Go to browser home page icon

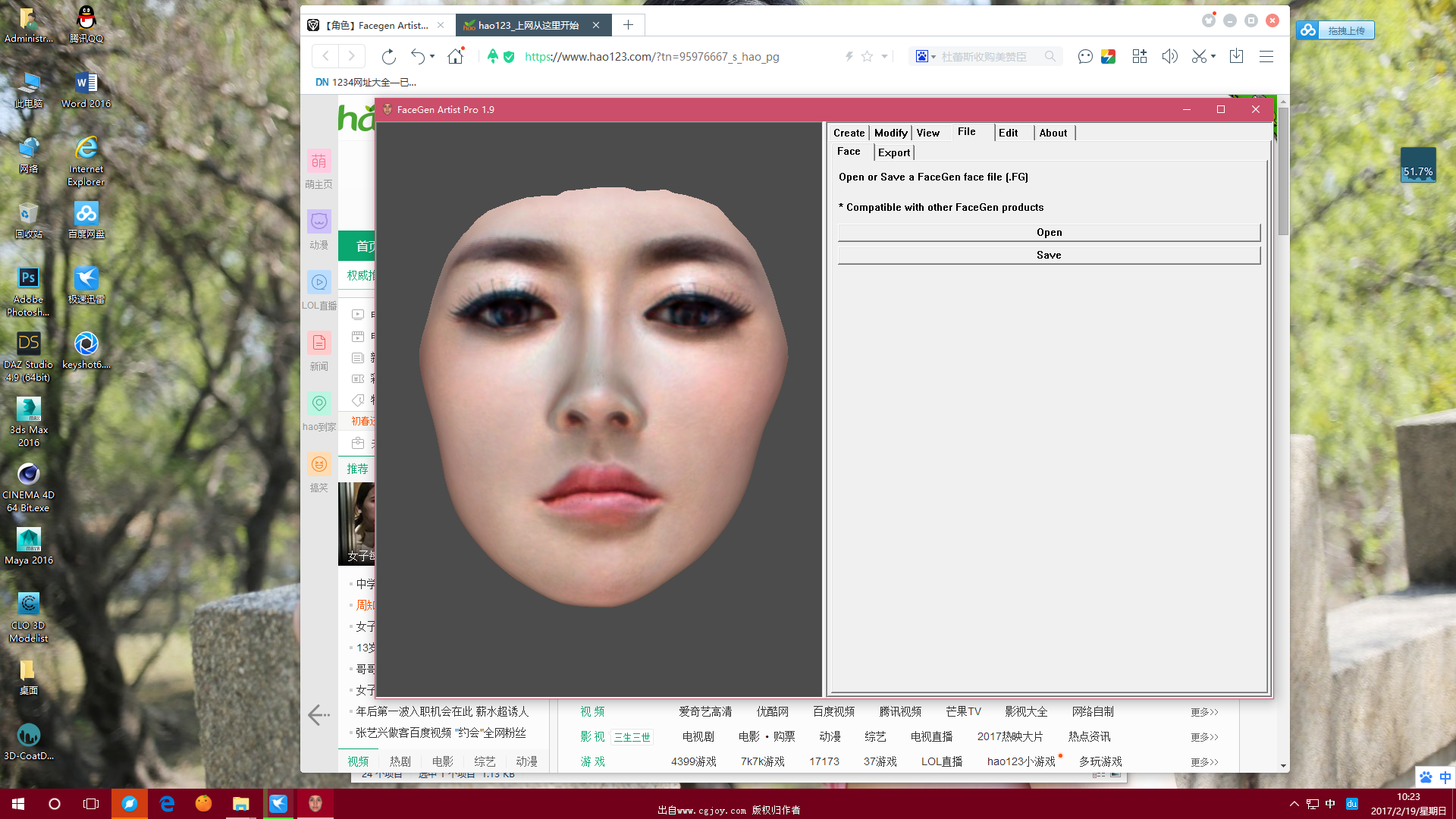(x=455, y=57)
